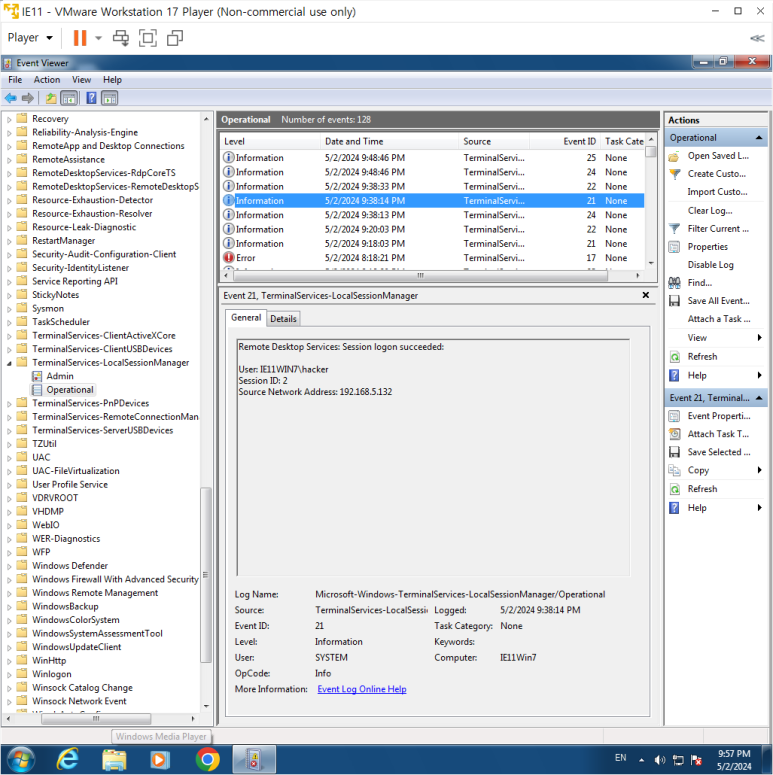Click the Windows Start orb
The image size is (773, 775).
20,759
